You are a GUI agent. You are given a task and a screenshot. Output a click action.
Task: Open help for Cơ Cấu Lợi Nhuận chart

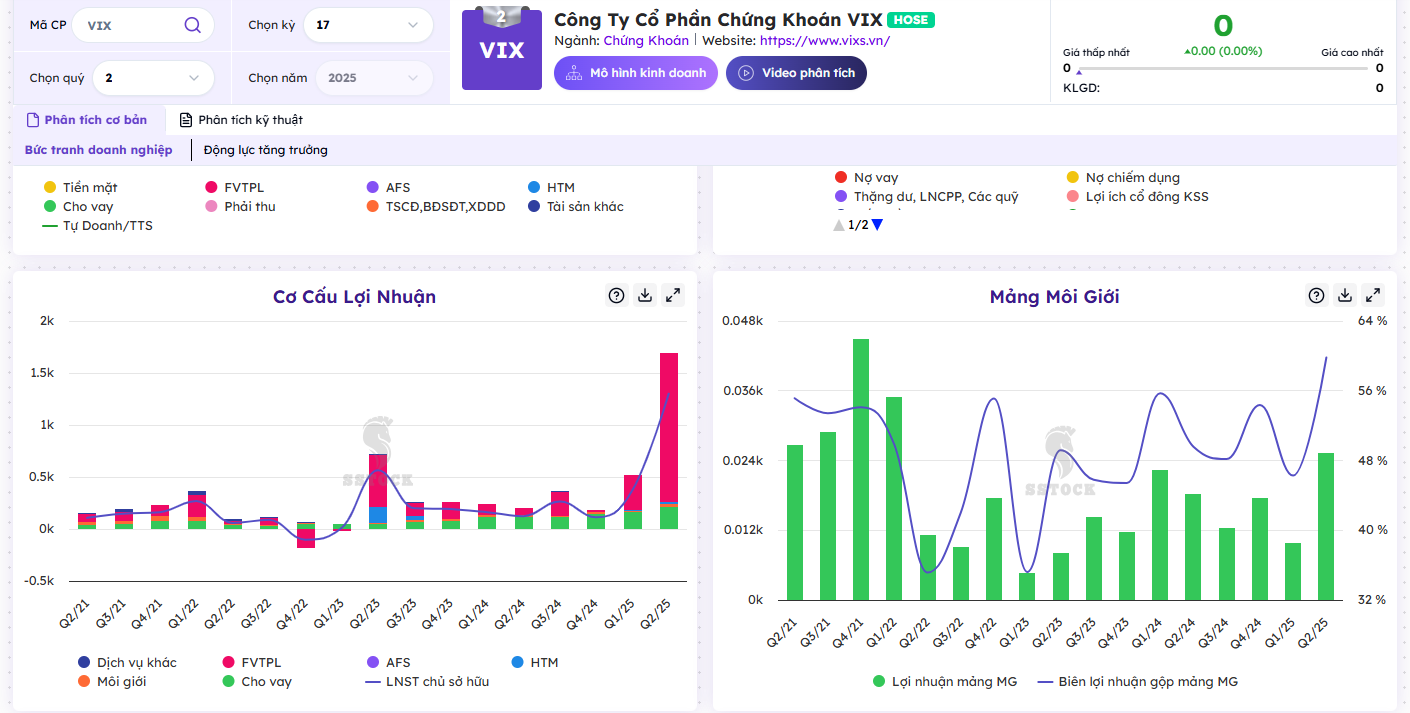click(616, 295)
